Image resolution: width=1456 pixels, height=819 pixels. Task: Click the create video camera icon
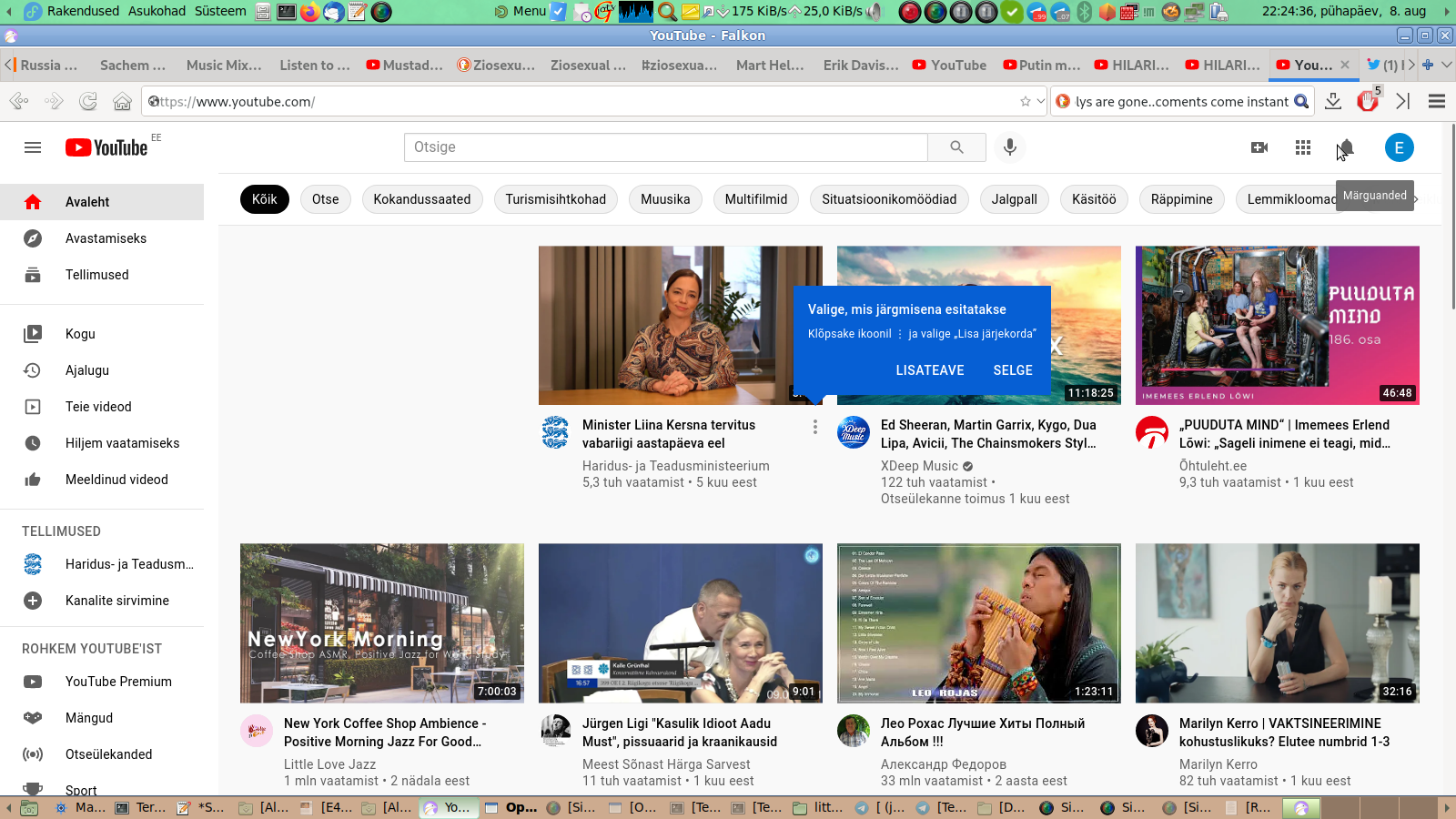pos(1259,147)
